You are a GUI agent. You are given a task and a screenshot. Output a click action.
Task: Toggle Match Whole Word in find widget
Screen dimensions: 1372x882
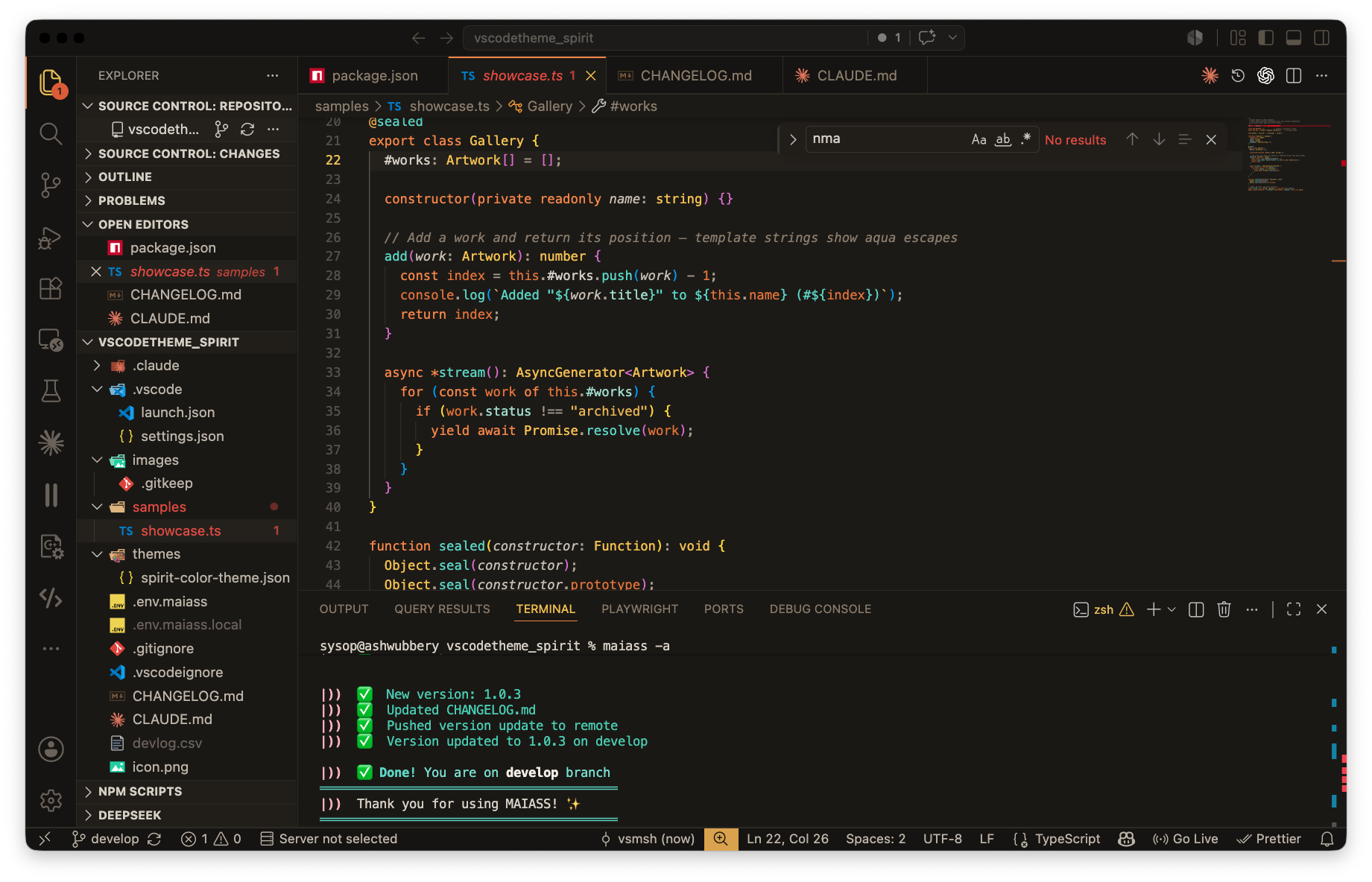coord(1003,139)
